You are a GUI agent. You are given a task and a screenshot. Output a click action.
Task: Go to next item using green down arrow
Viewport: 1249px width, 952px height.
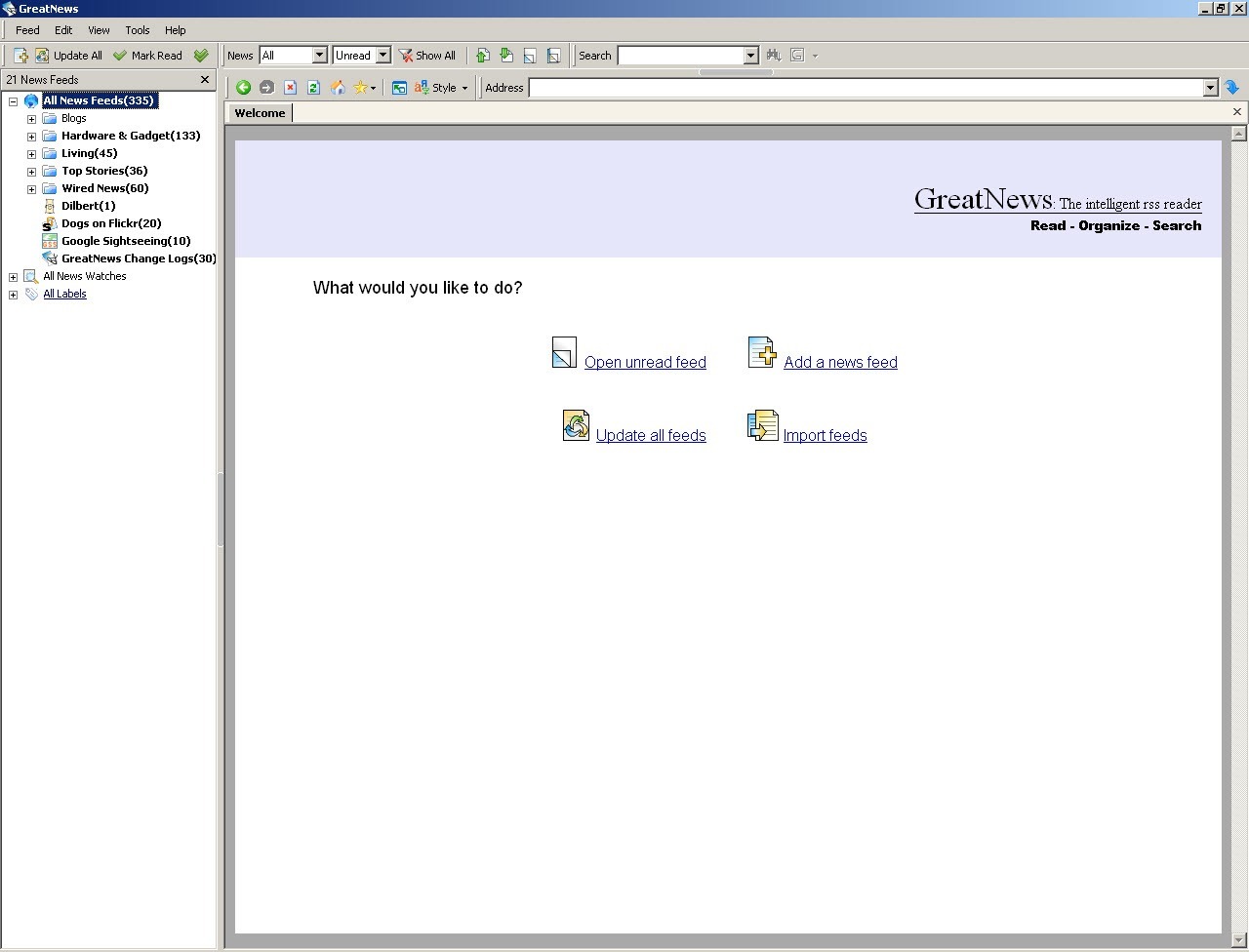[x=505, y=56]
